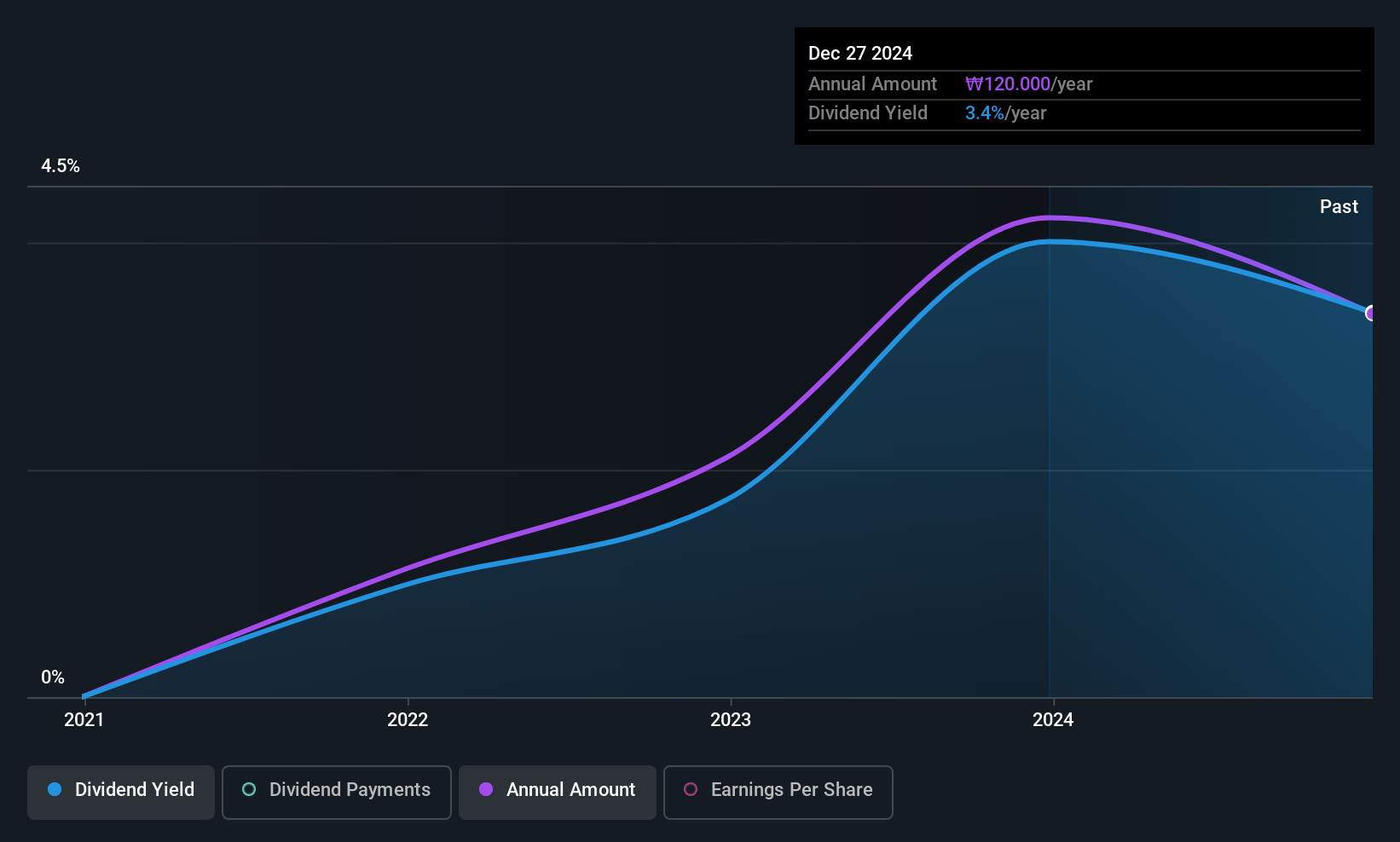Click the 2024 x-axis label
Image resolution: width=1400 pixels, height=842 pixels.
(x=1053, y=719)
